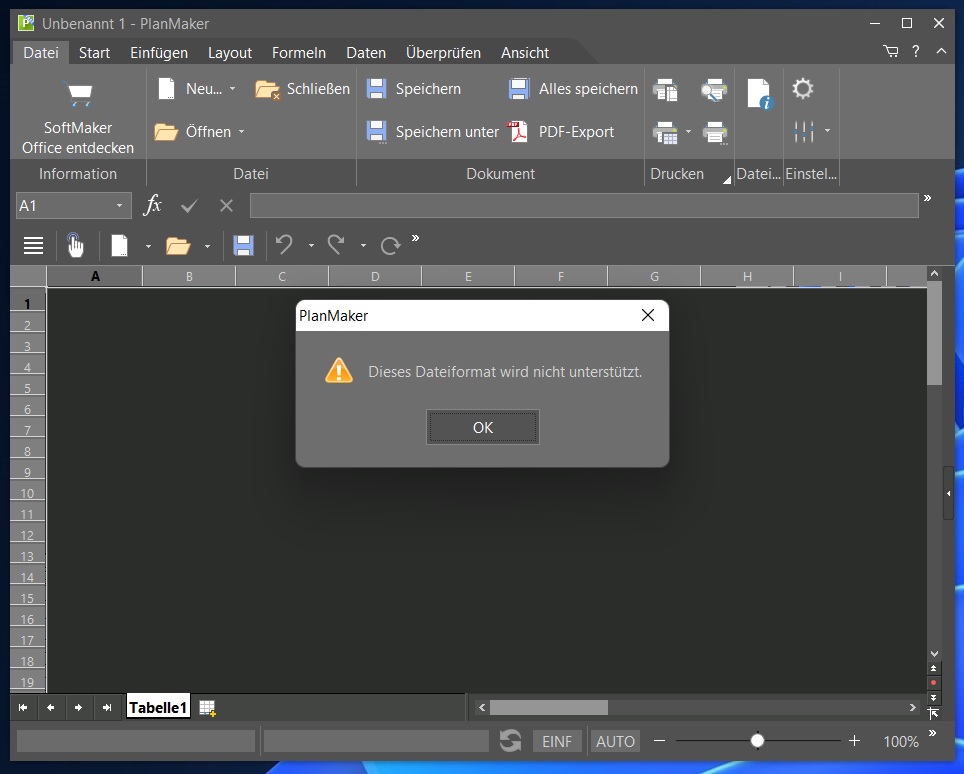964x774 pixels.
Task: Open the cell reference A1 name box dropdown
Action: (x=119, y=205)
